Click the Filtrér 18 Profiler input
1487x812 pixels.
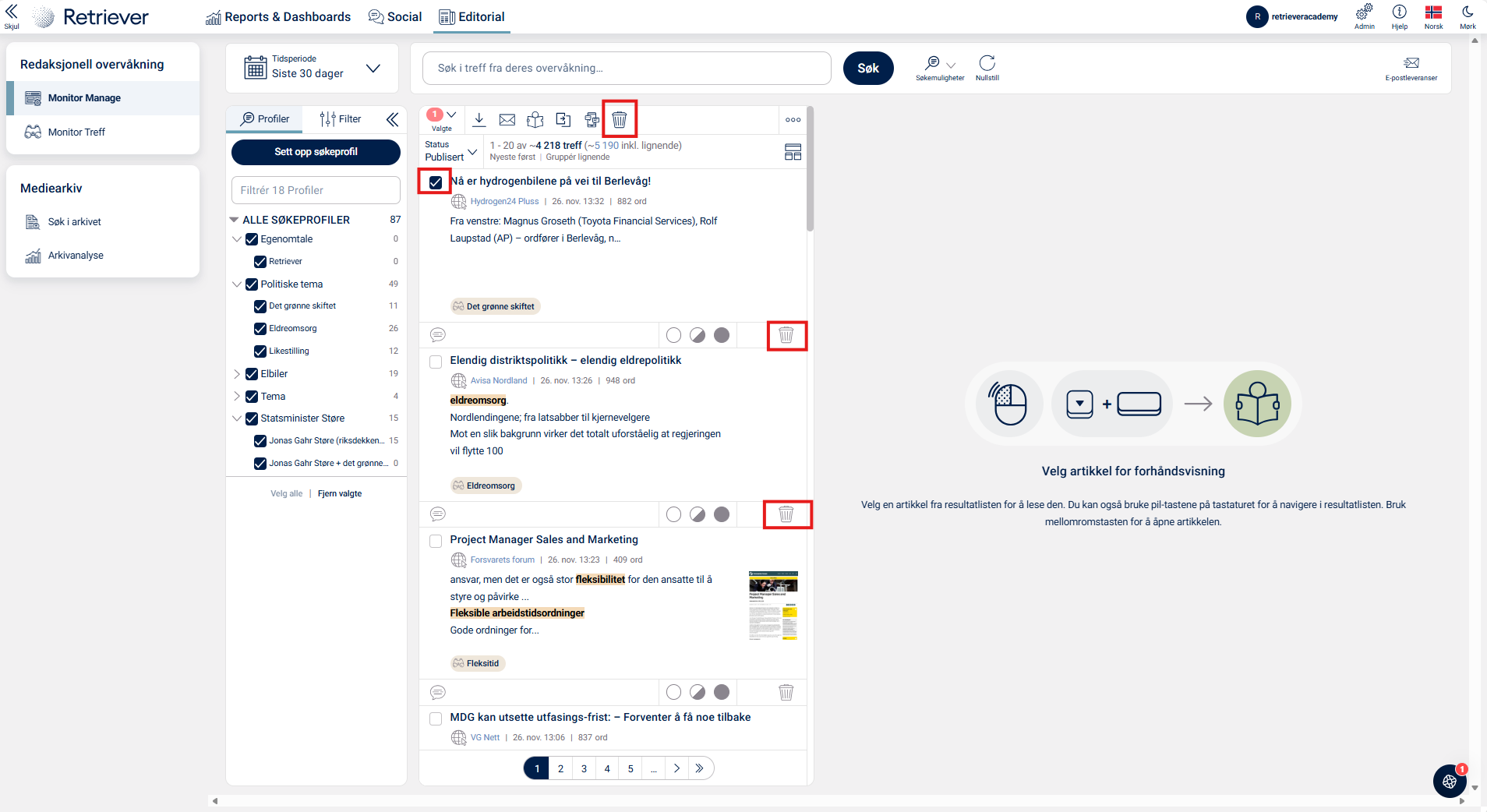pos(316,190)
